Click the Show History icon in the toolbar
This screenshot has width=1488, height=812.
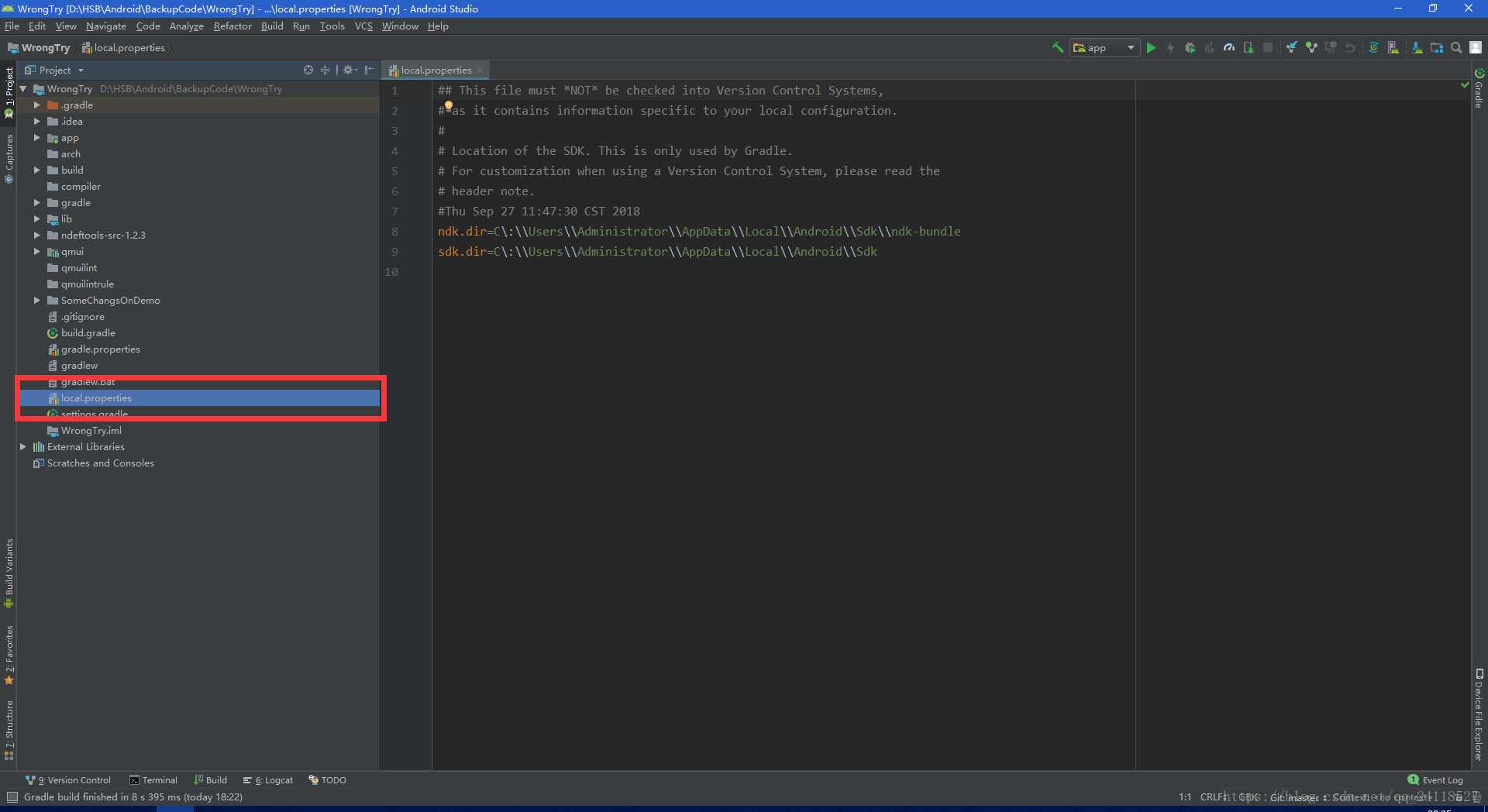tap(1331, 48)
